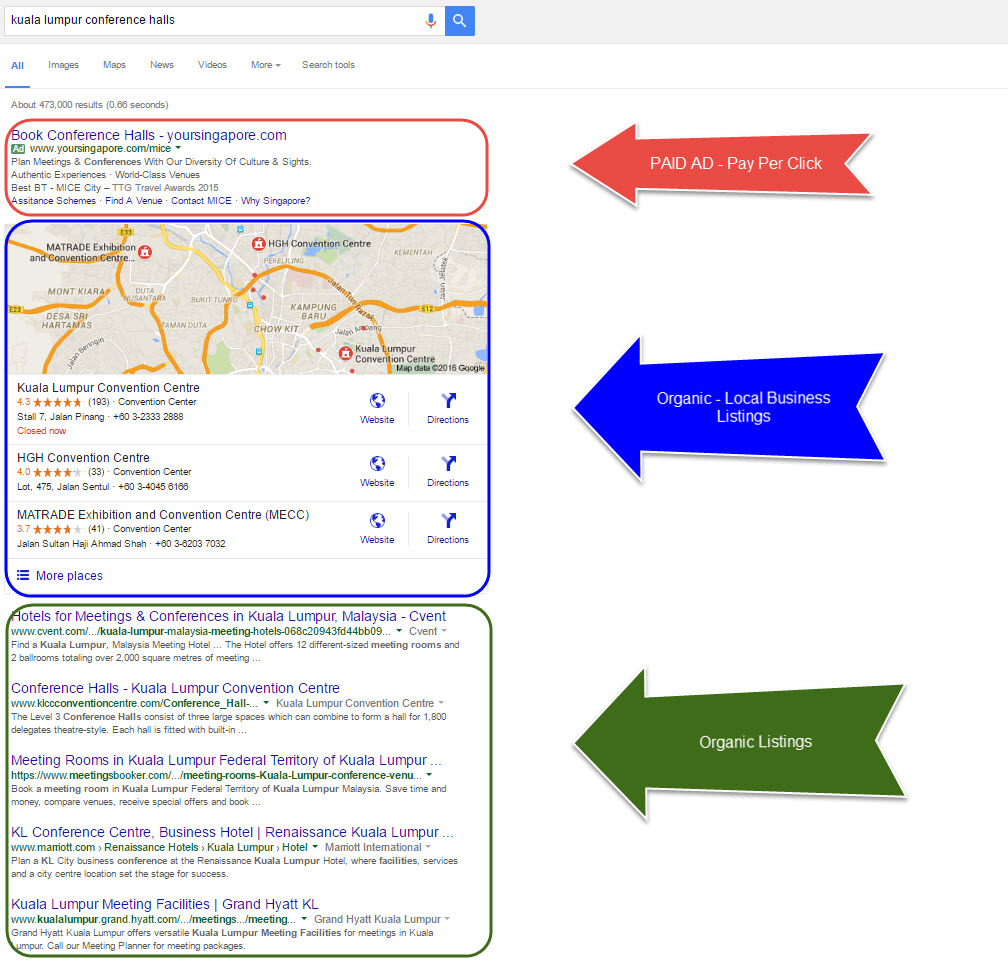Click the 'Jalan Sultan Haji Ahmad Shah' address

pos(82,544)
